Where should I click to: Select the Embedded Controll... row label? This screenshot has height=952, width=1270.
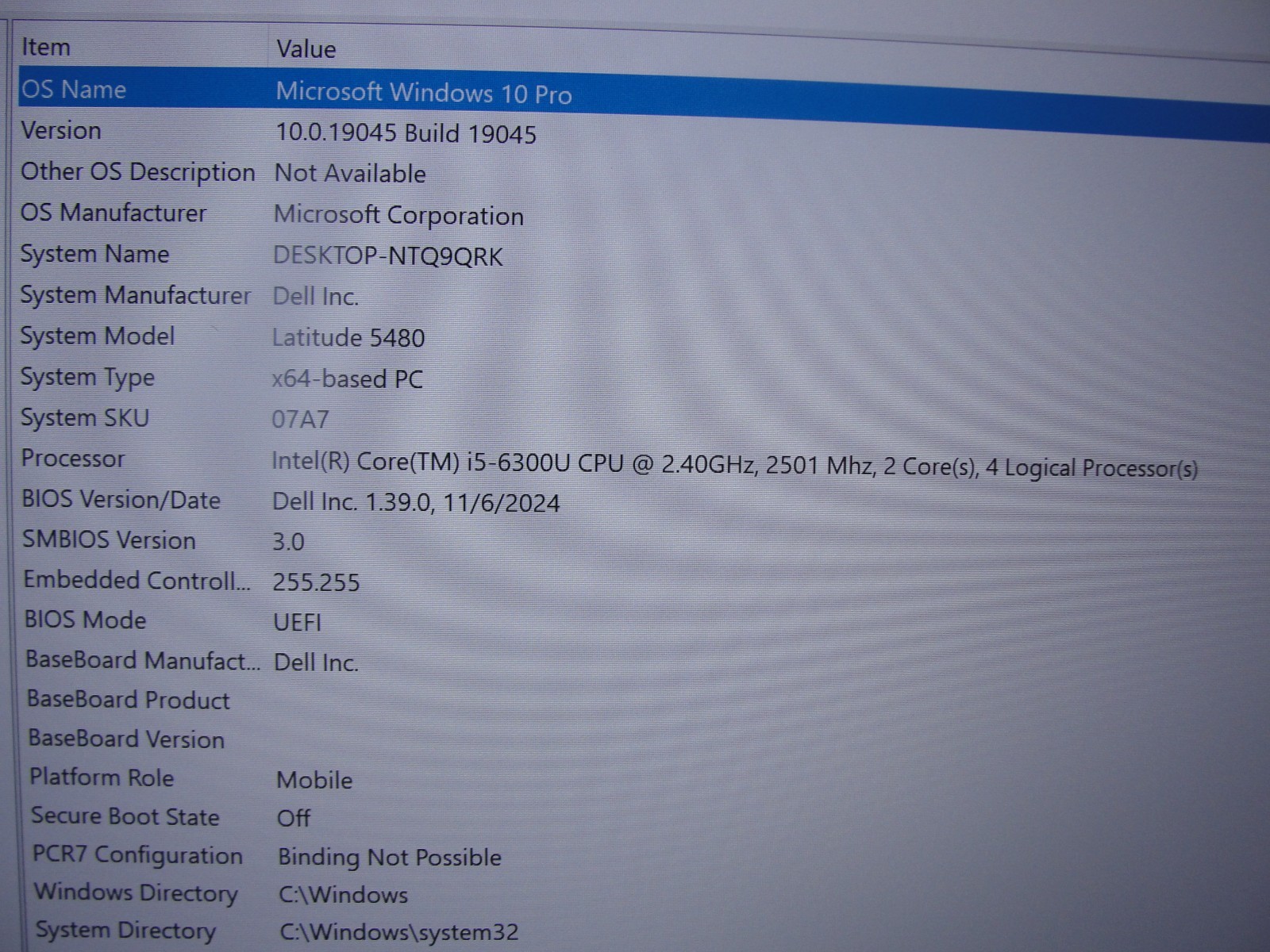[137, 581]
